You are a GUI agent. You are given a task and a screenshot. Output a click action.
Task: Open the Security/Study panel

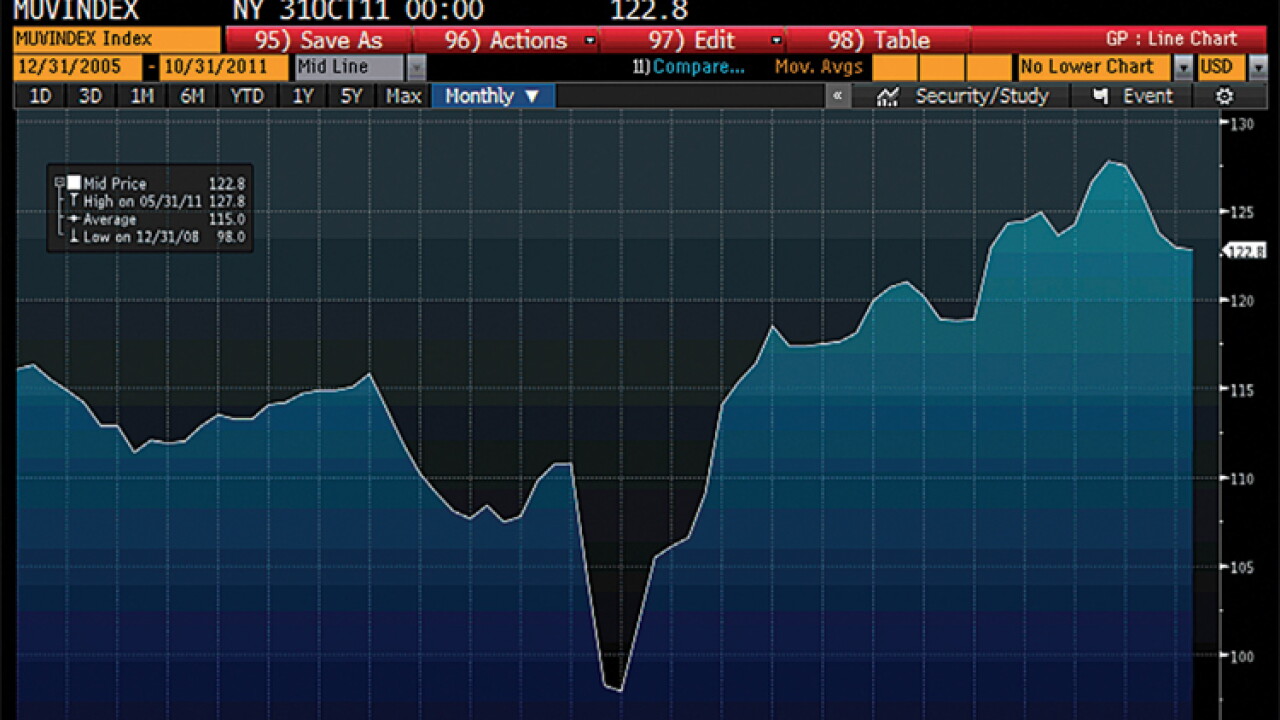[x=962, y=96]
